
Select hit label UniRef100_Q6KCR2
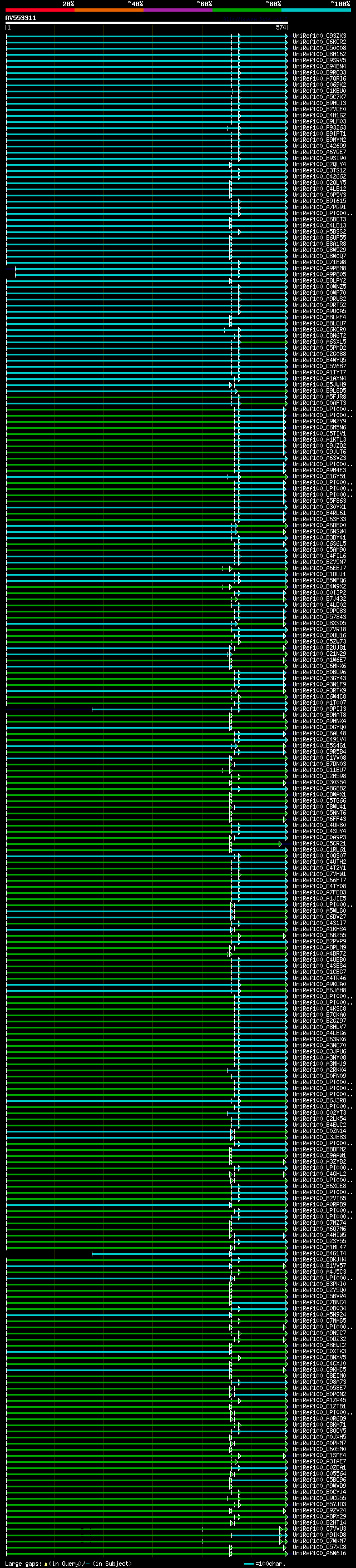pos(319,42)
